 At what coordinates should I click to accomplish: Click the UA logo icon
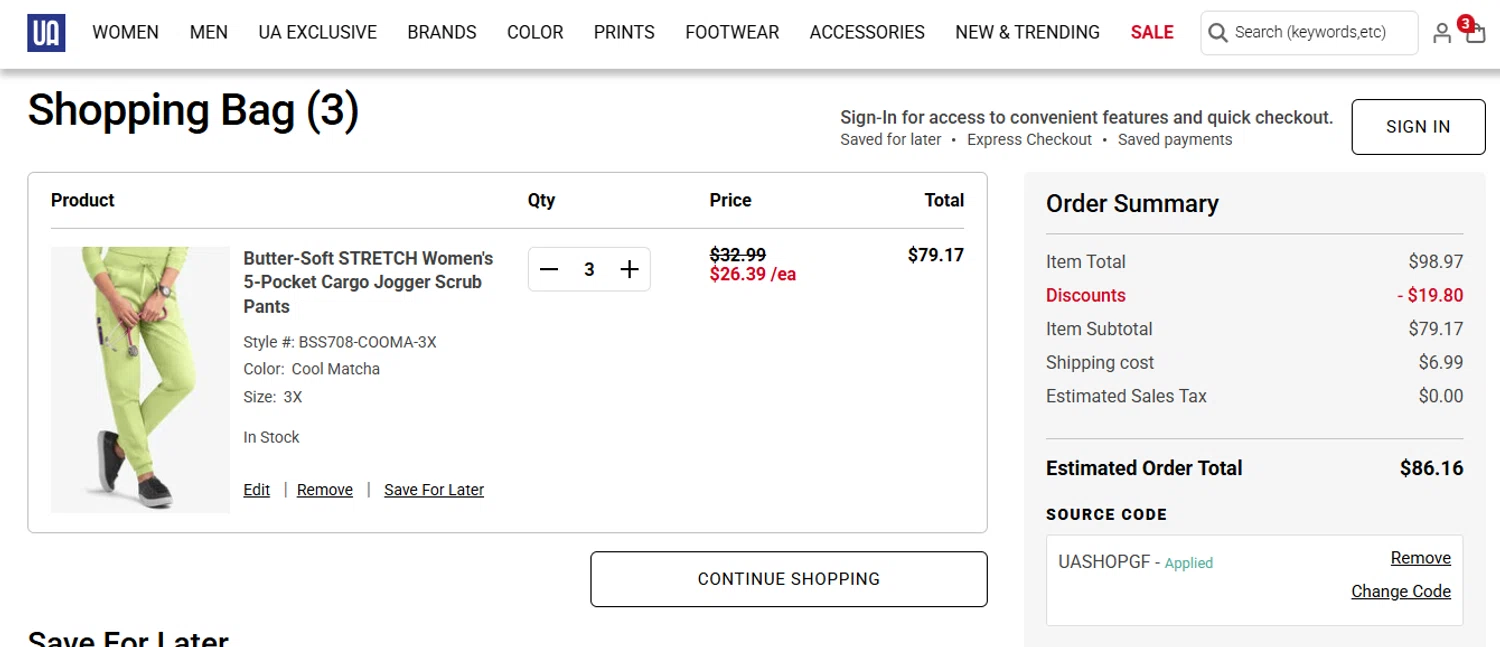[46, 32]
